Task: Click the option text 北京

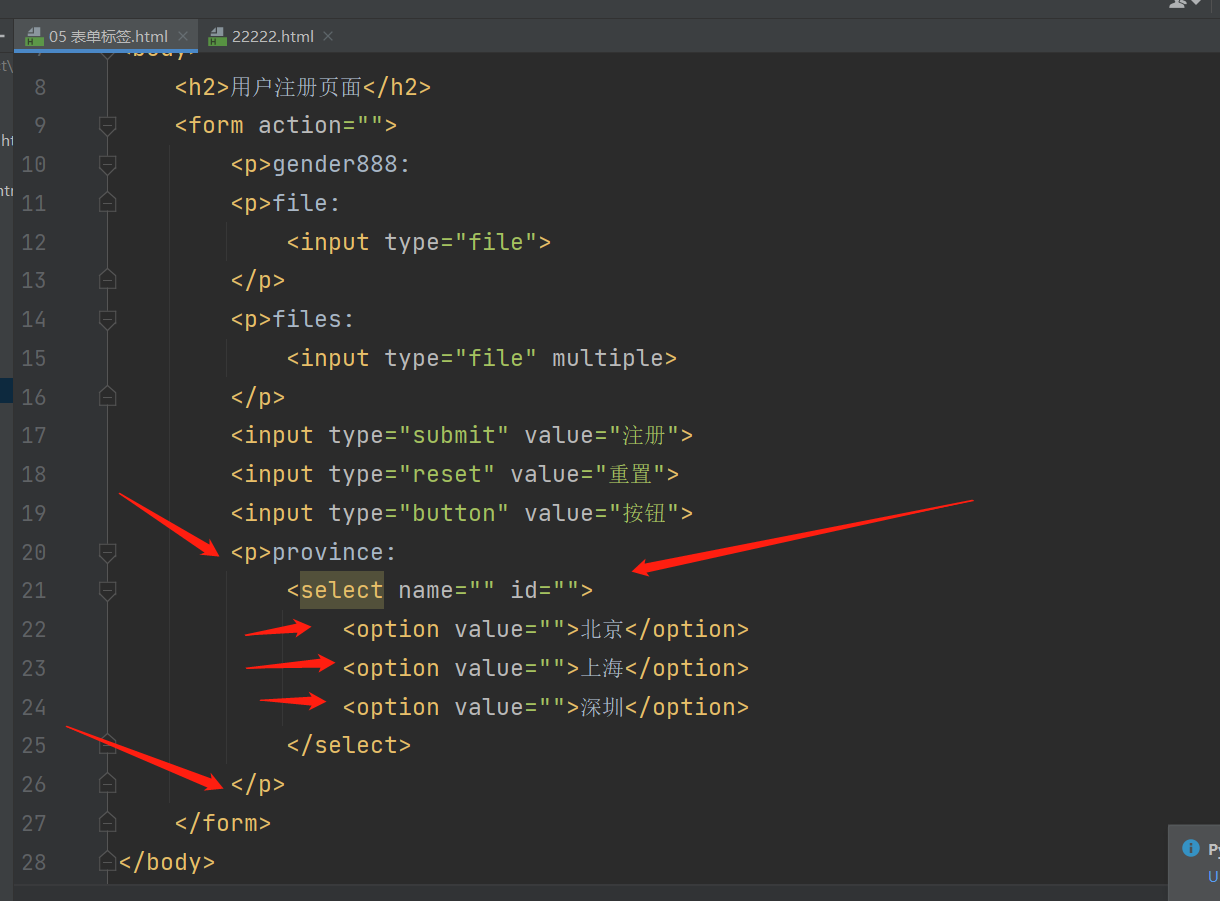Action: pyautogui.click(x=603, y=629)
